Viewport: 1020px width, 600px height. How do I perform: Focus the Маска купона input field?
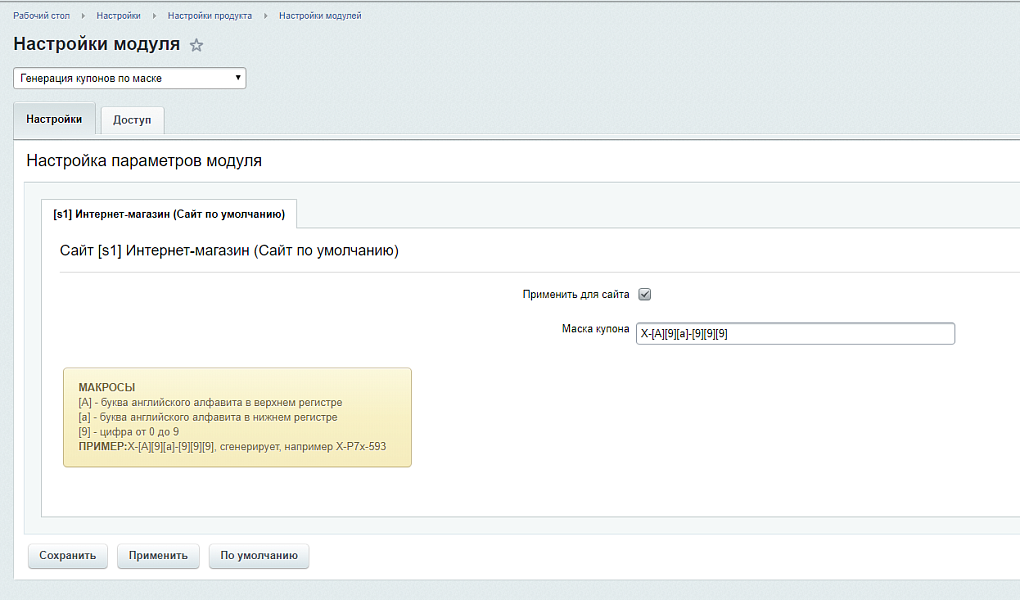pos(795,334)
